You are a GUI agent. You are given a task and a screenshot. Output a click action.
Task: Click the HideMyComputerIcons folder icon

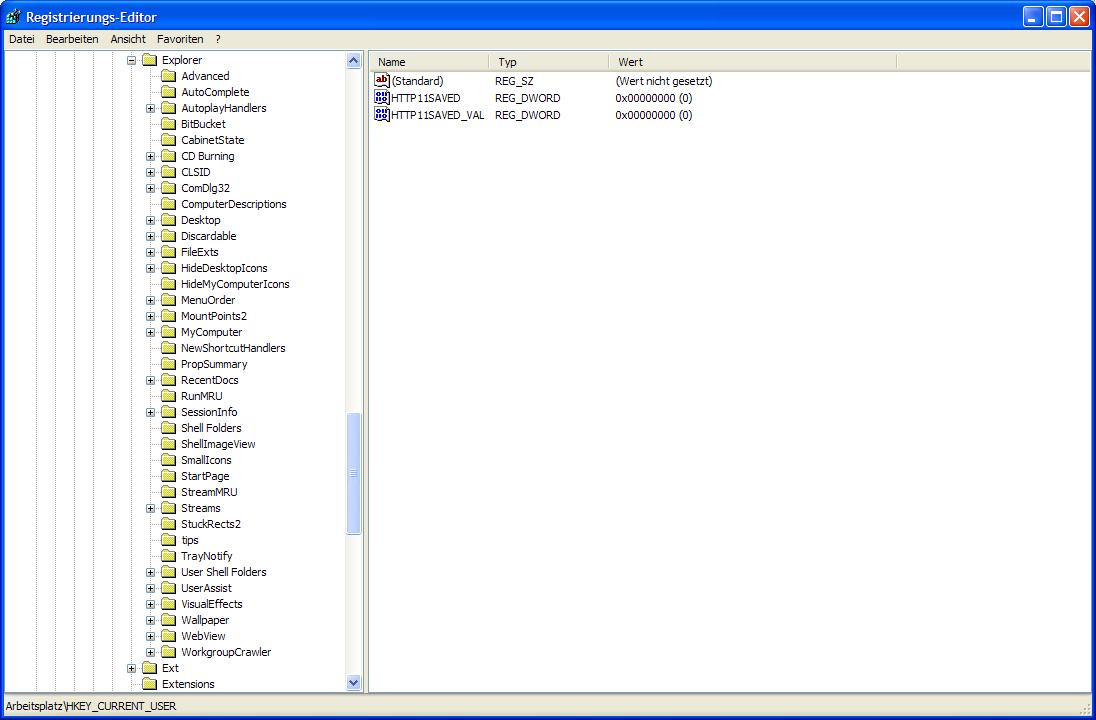click(168, 285)
